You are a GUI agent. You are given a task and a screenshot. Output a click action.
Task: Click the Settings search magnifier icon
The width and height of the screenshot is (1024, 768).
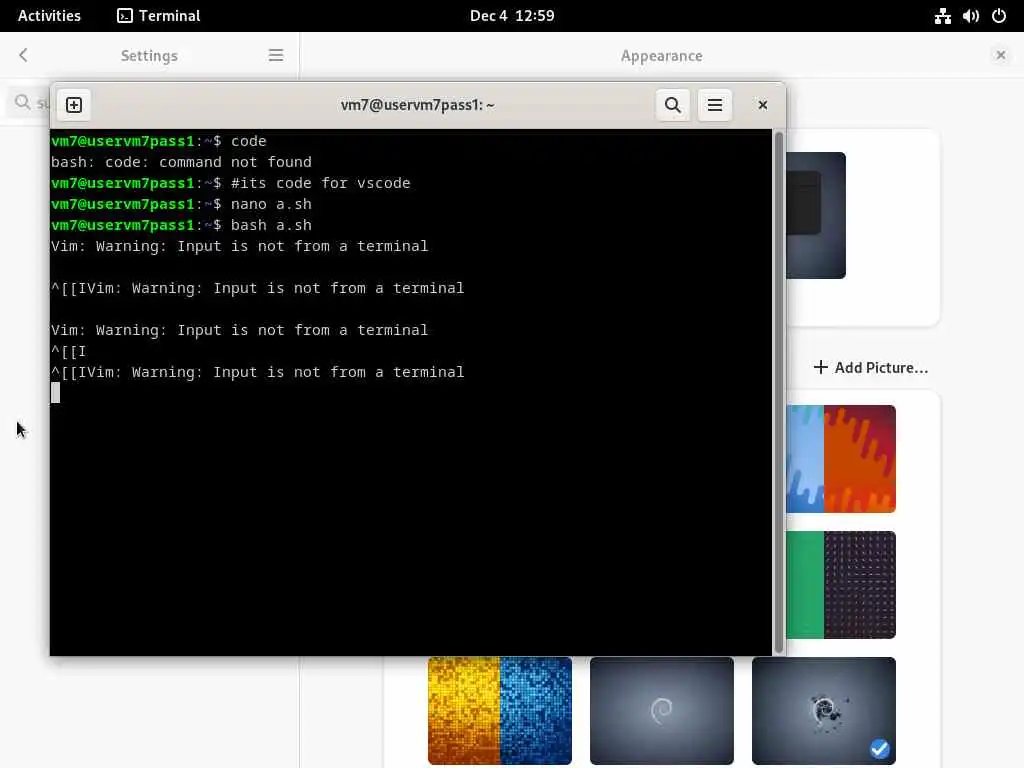tap(23, 102)
